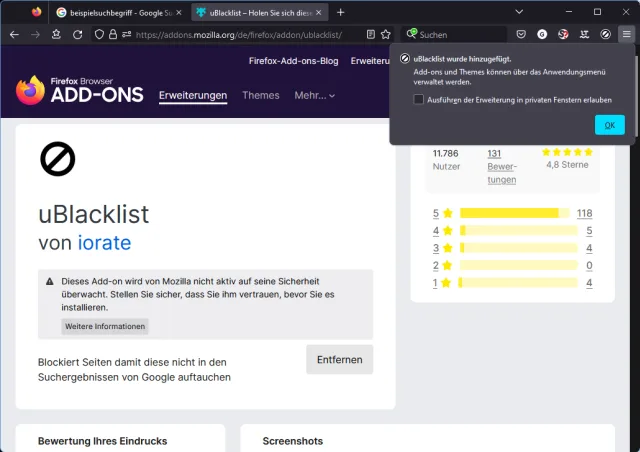Click the 11.786 Nutzer count
Image resolution: width=640 pixels, height=452 pixels.
(446, 160)
